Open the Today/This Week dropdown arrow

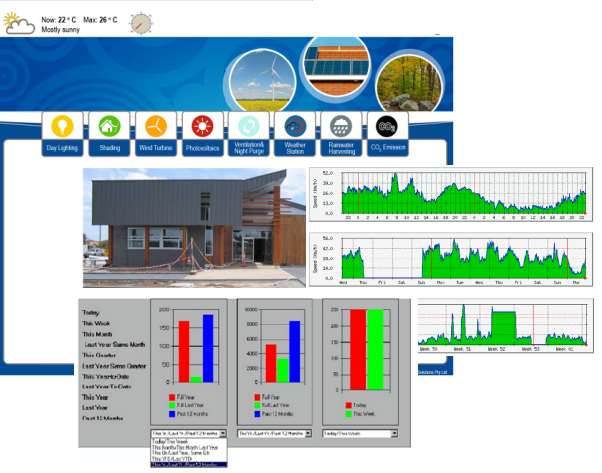coord(394,433)
